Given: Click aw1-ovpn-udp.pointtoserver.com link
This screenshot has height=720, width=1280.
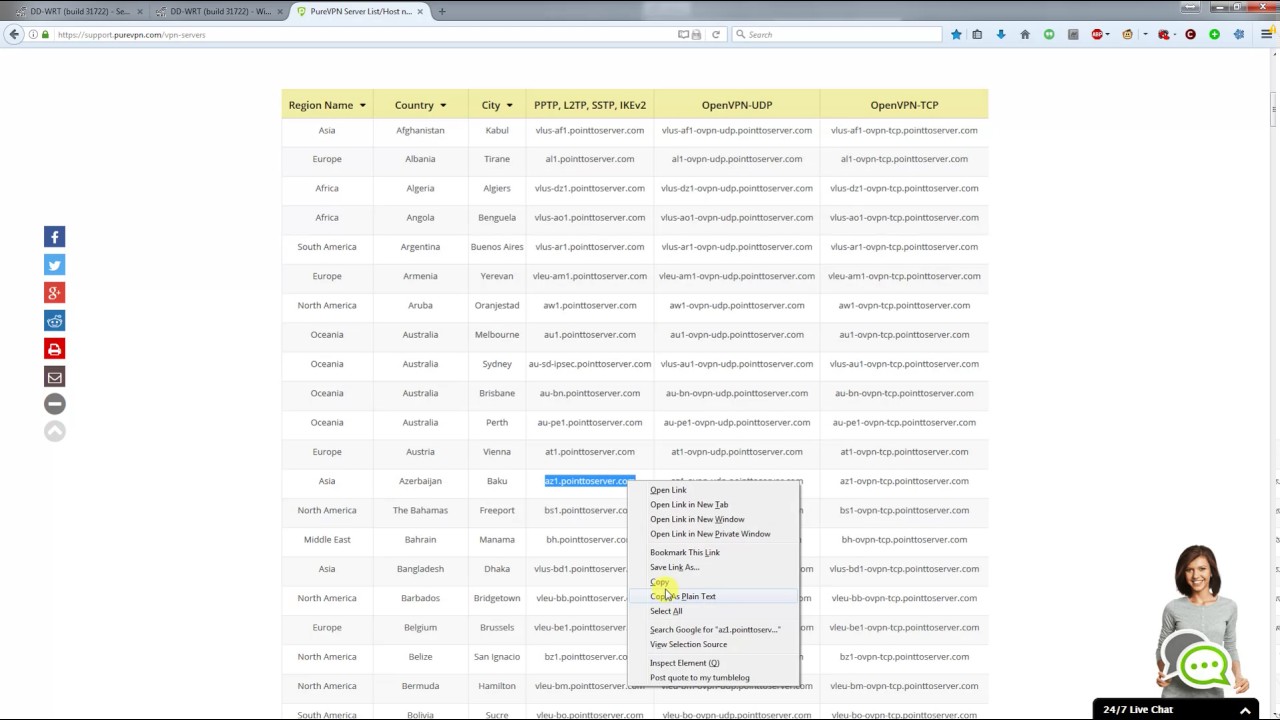Looking at the screenshot, I should [737, 305].
